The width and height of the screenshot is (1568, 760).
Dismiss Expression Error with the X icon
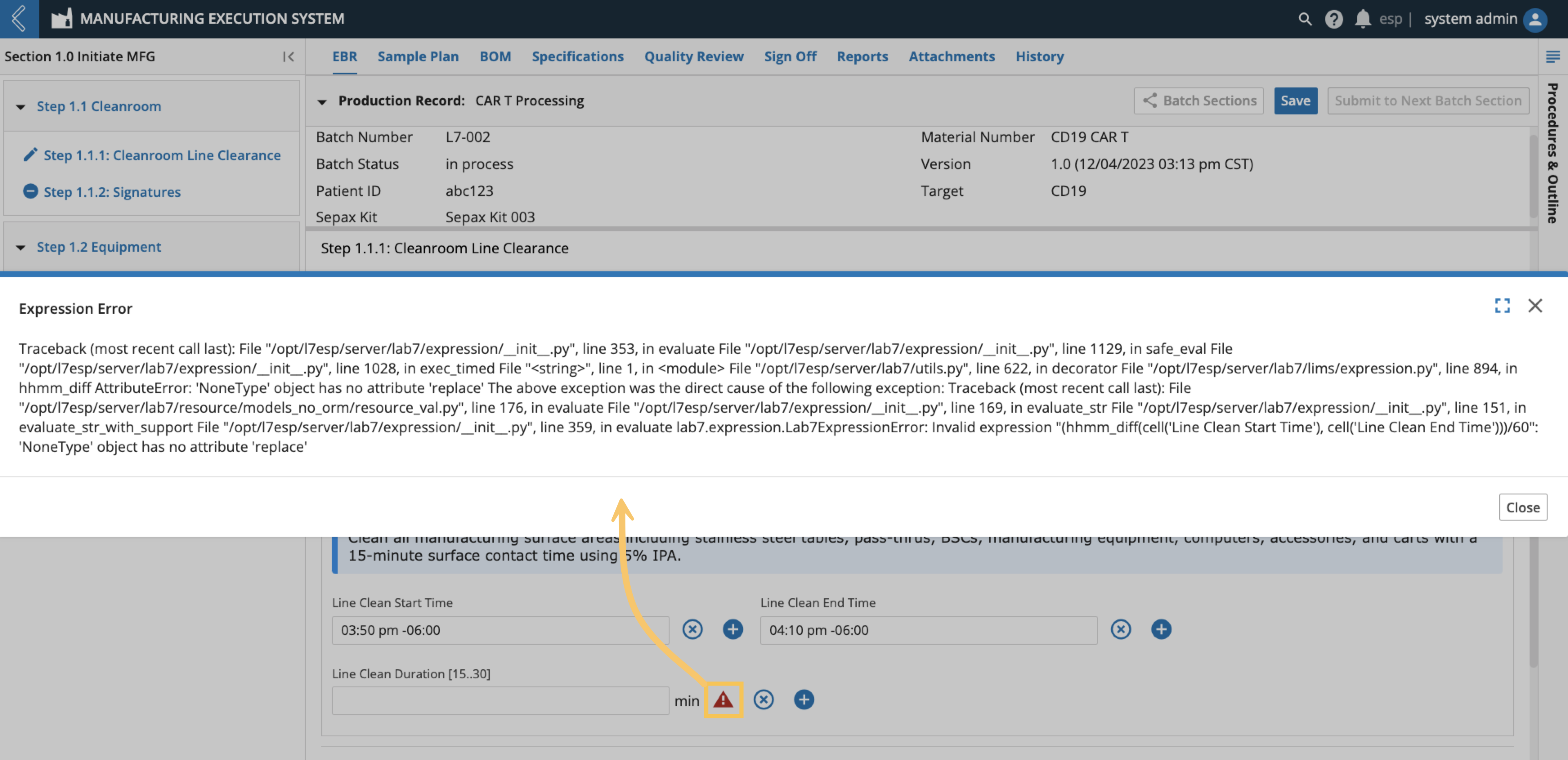pos(1534,306)
